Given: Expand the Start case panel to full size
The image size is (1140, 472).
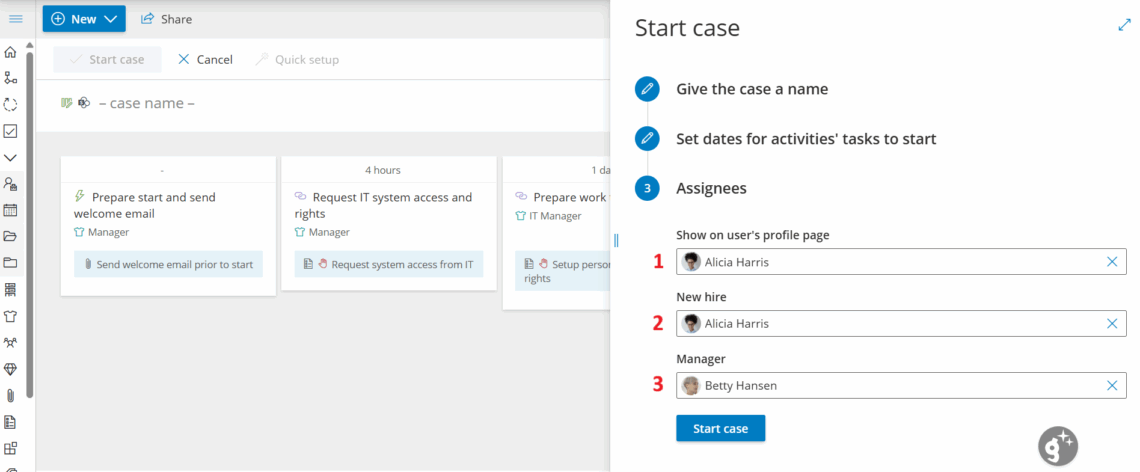Looking at the screenshot, I should coord(1124,26).
